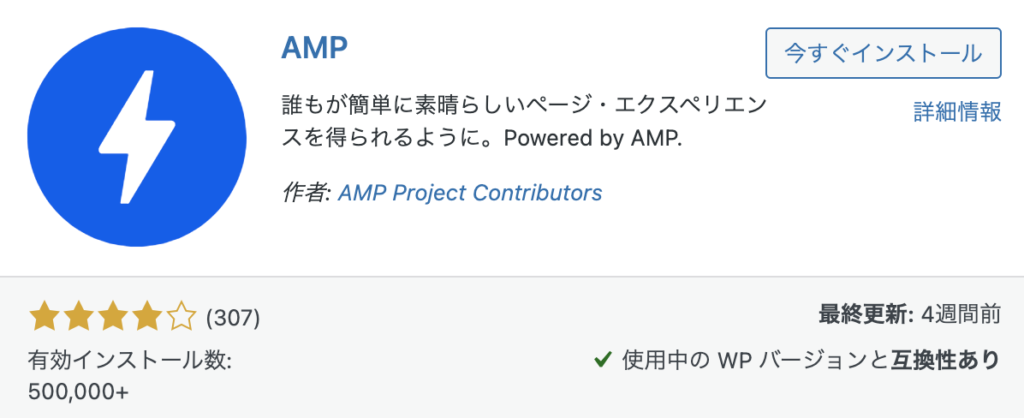The image size is (1024, 418).
Task: Click the 500,000+ active installs figure
Action: pyautogui.click(x=79, y=391)
